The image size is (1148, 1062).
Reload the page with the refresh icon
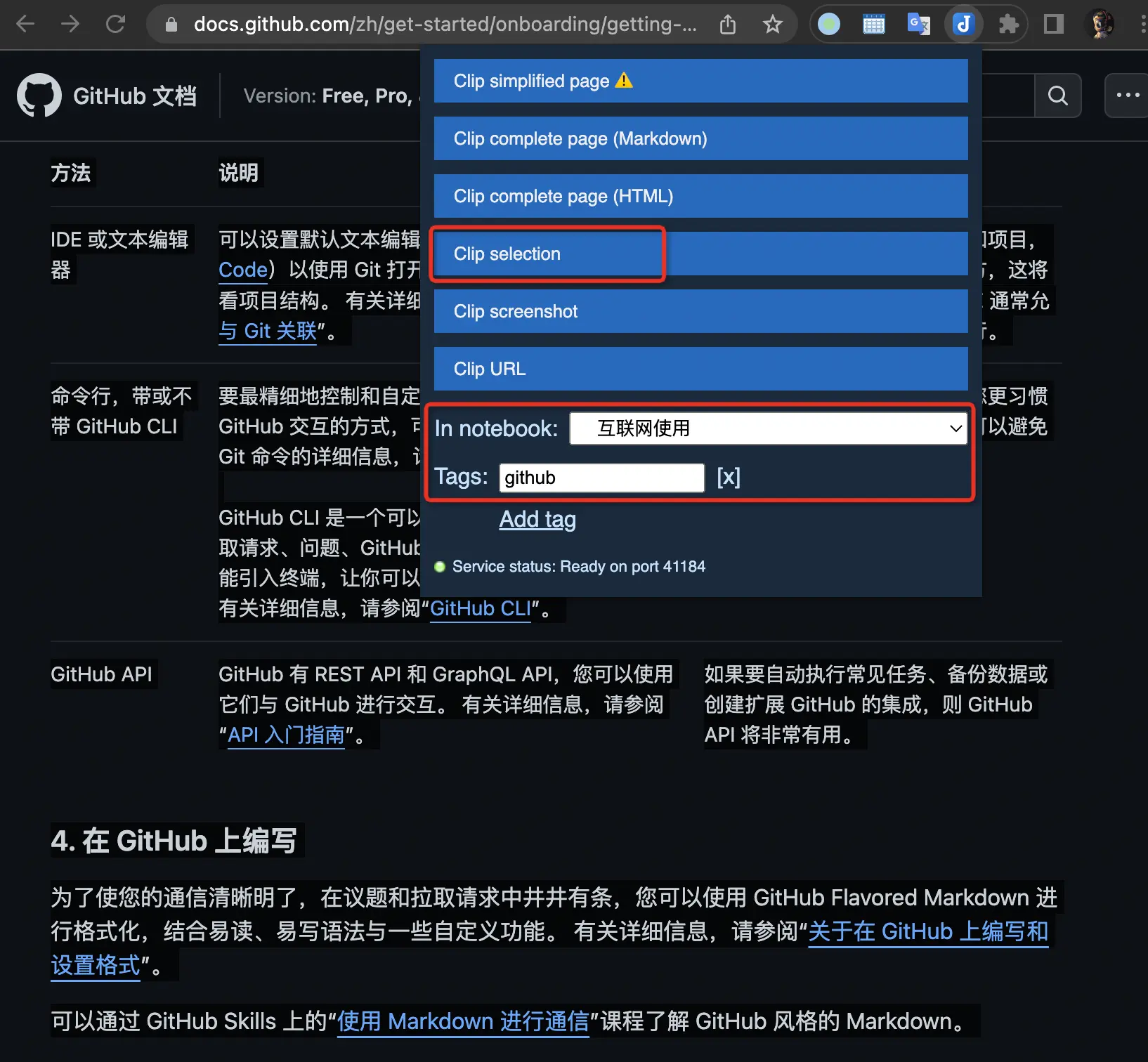[x=115, y=25]
